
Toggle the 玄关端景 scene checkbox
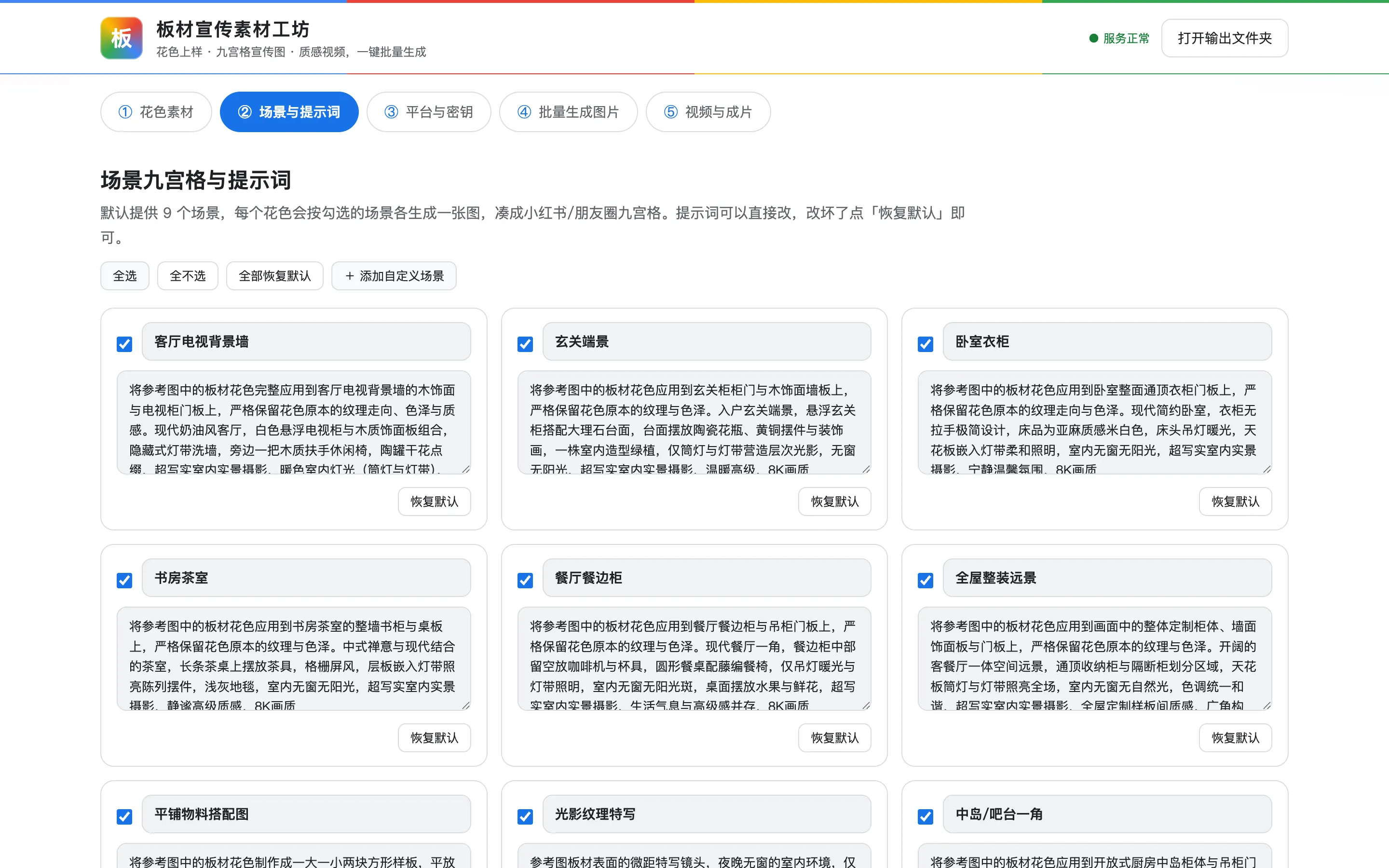(525, 344)
